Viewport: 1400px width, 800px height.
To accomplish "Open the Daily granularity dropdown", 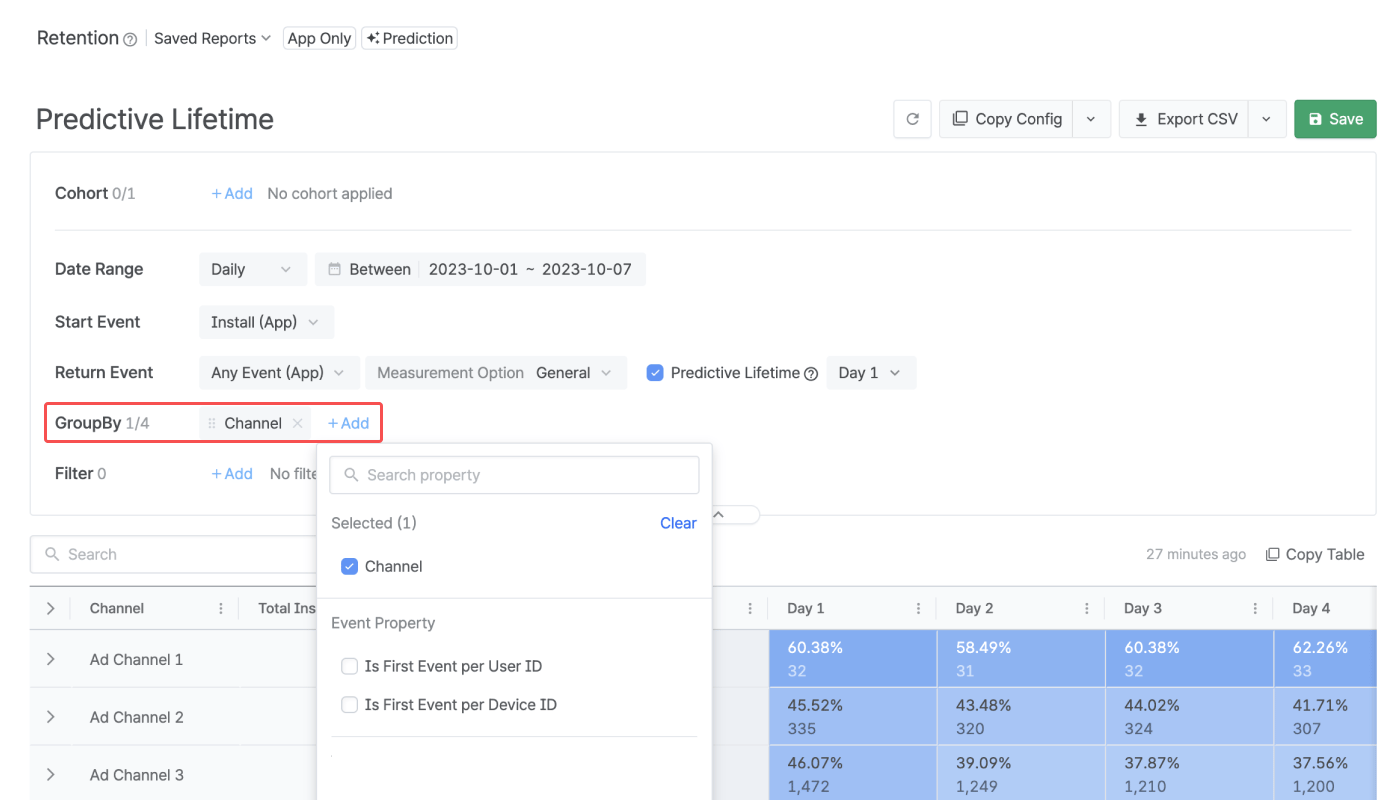I will (252, 269).
